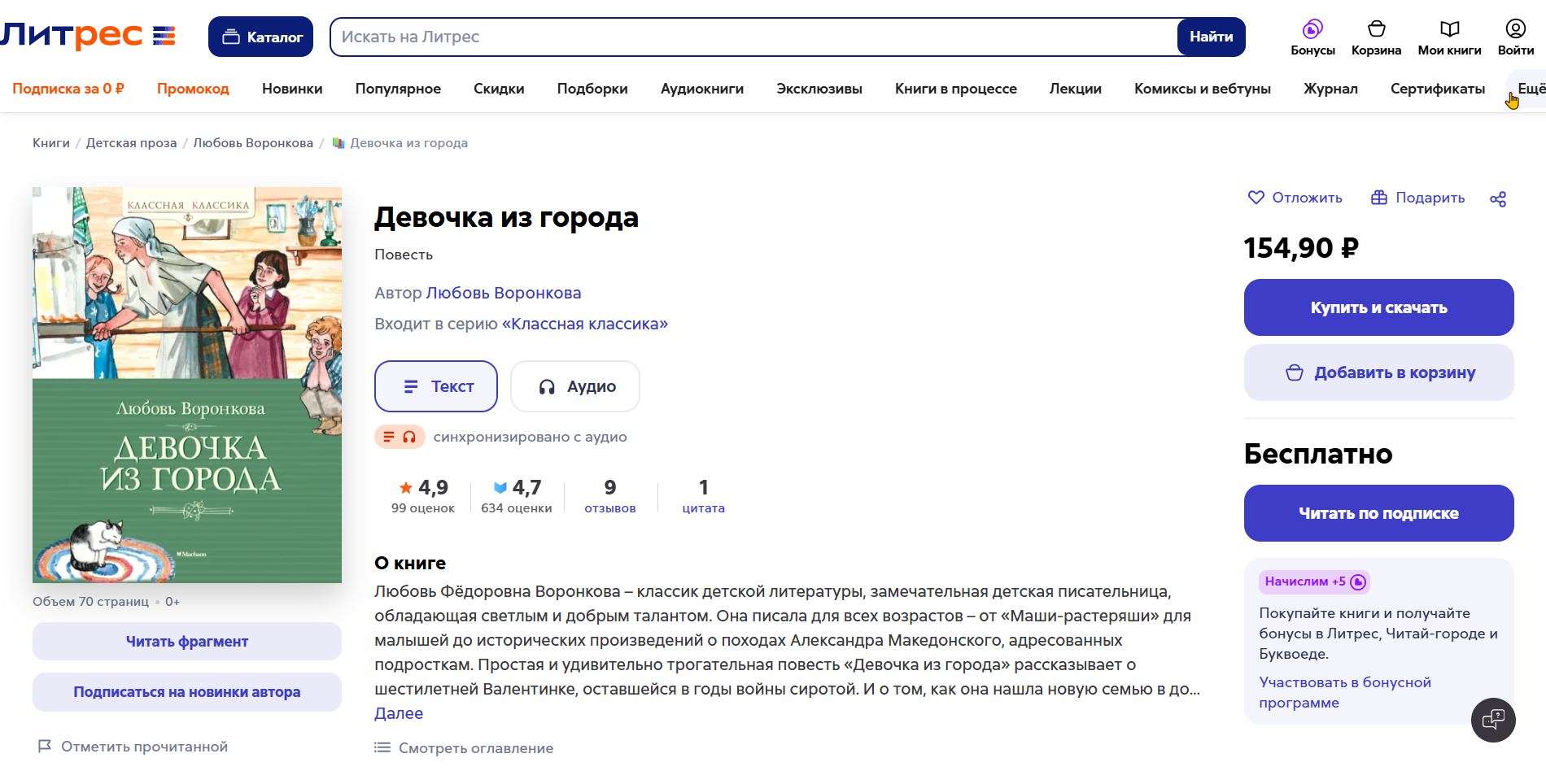The image size is (1546, 784).
Task: Open Подписка за 0 ₽ menu item
Action: tap(68, 89)
